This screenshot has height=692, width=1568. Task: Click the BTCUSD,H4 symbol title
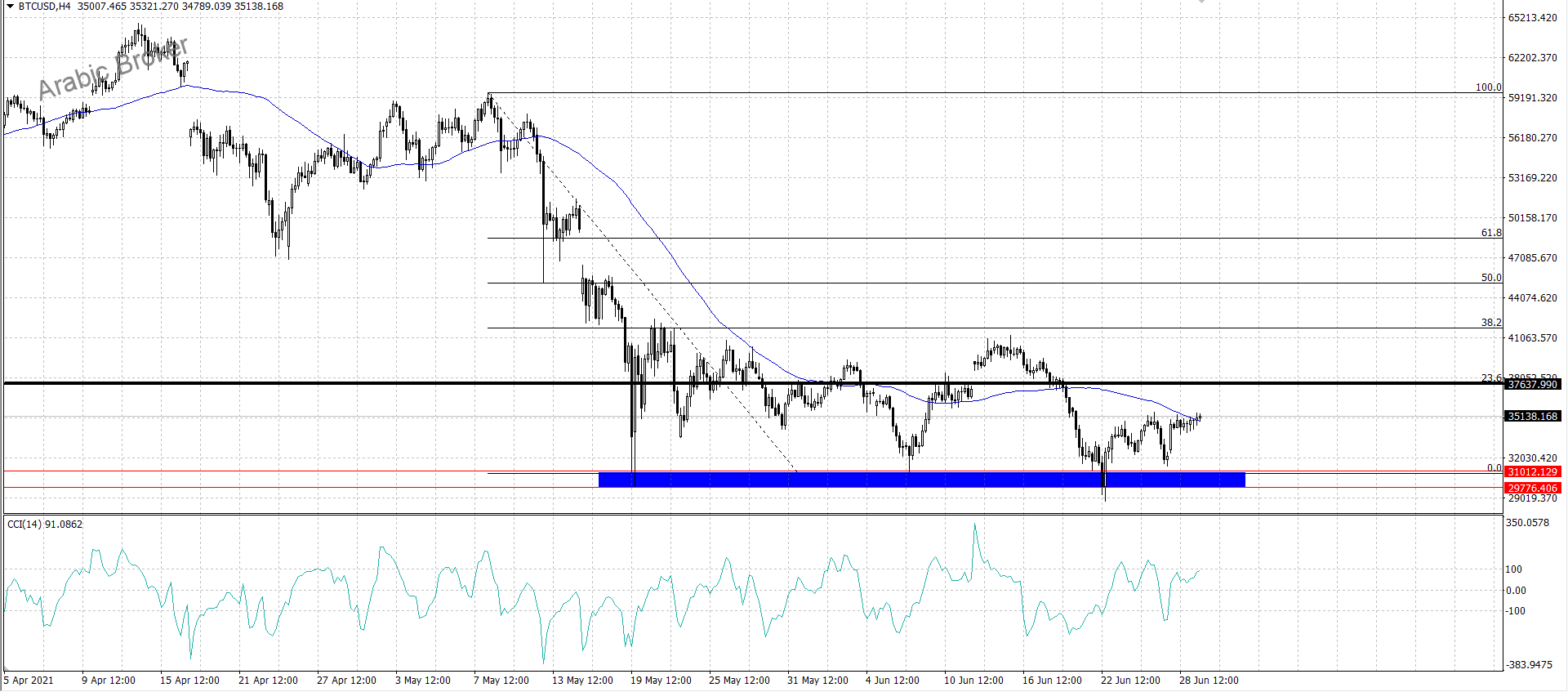click(45, 6)
